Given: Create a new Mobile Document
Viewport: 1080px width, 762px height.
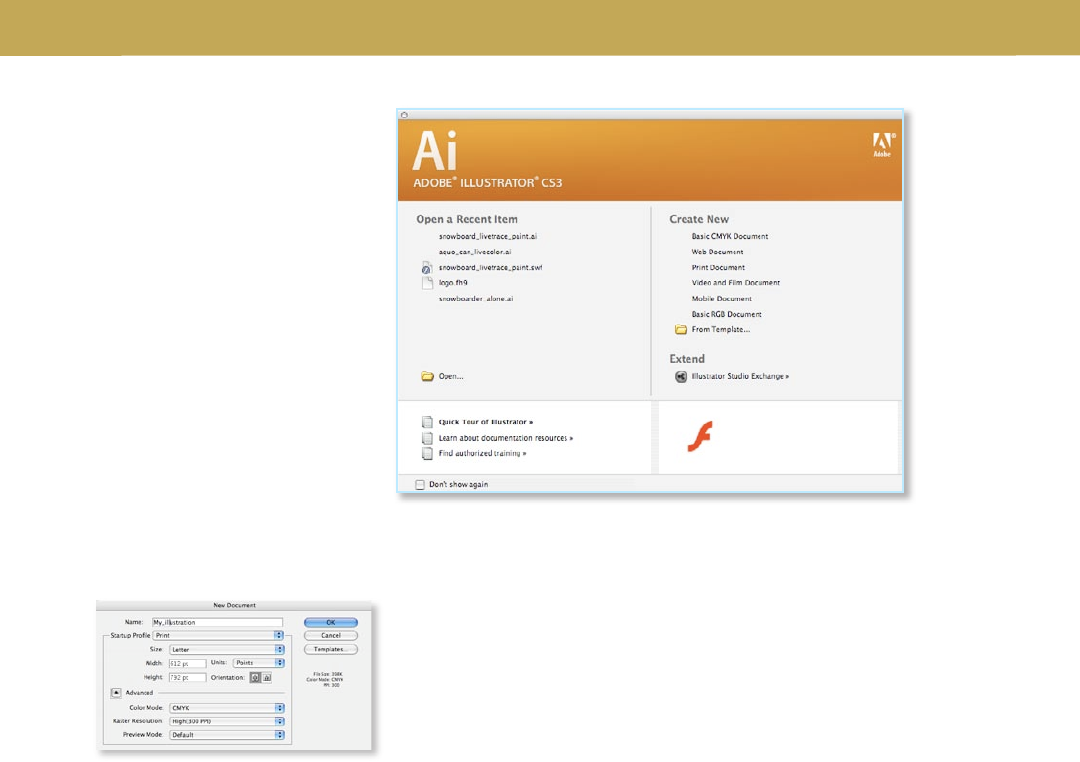Looking at the screenshot, I should (x=721, y=299).
